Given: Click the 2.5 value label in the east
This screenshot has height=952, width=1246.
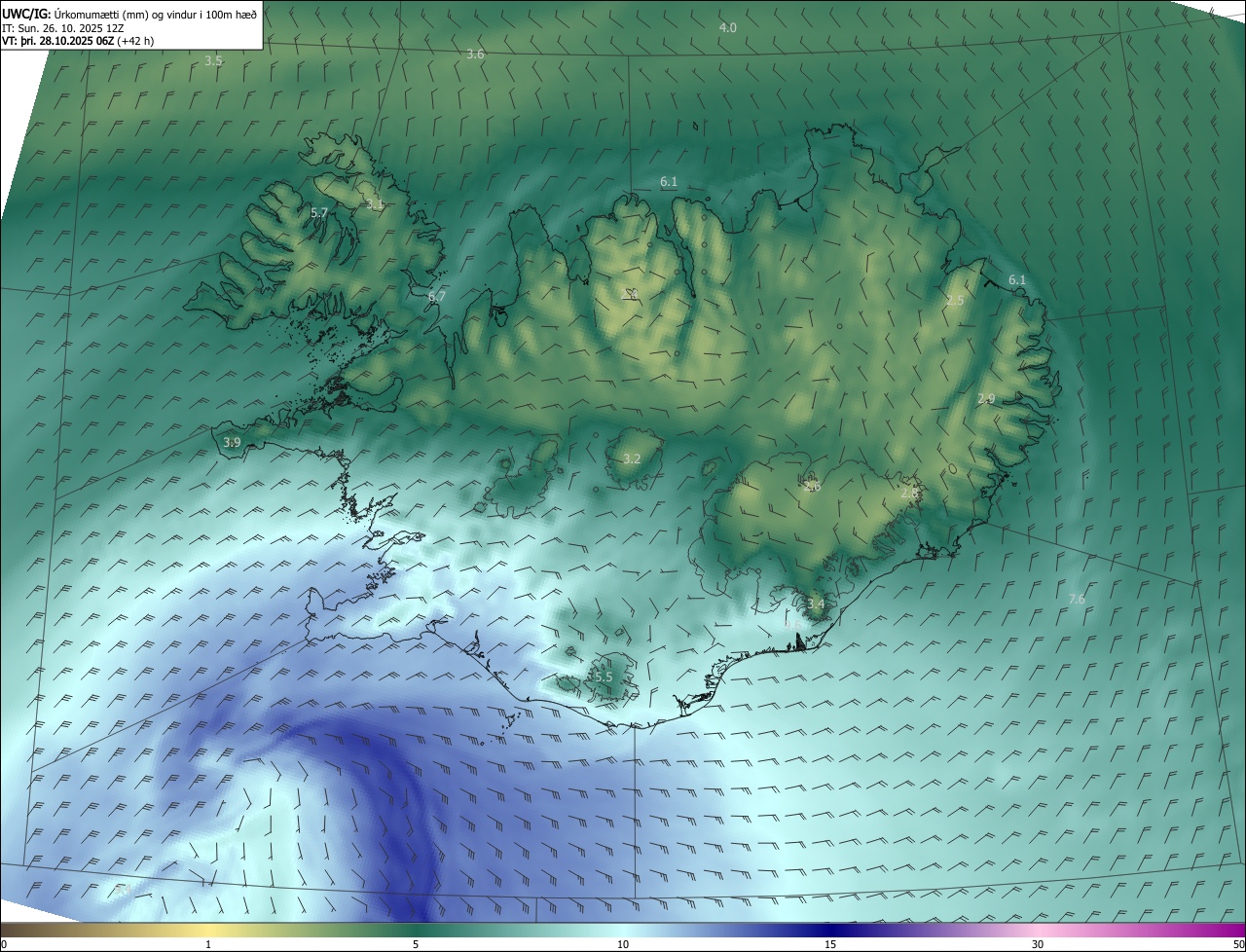Looking at the screenshot, I should (955, 301).
